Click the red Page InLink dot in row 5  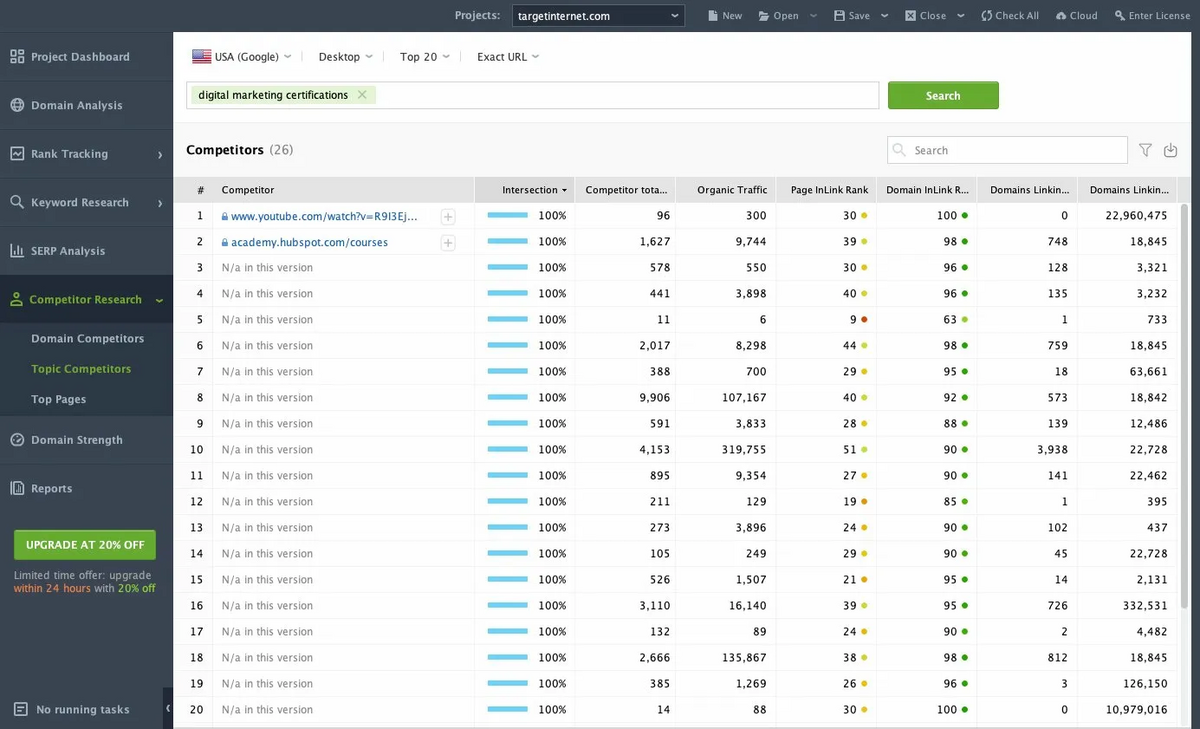(864, 320)
